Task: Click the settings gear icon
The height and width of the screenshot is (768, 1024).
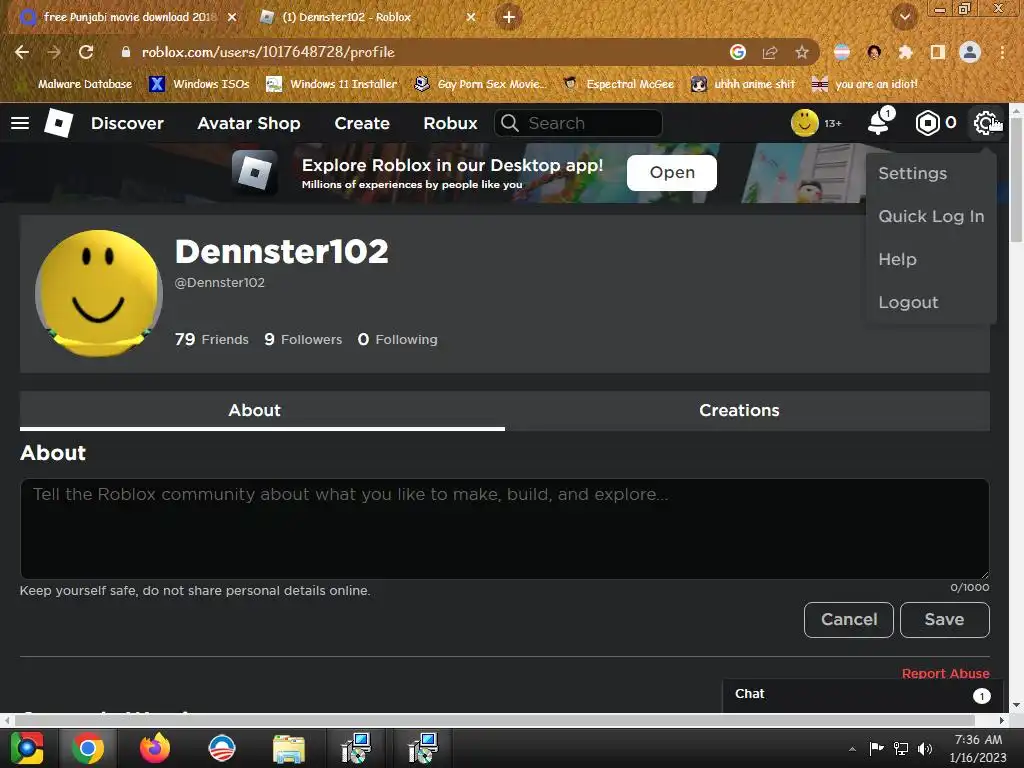Action: (984, 123)
